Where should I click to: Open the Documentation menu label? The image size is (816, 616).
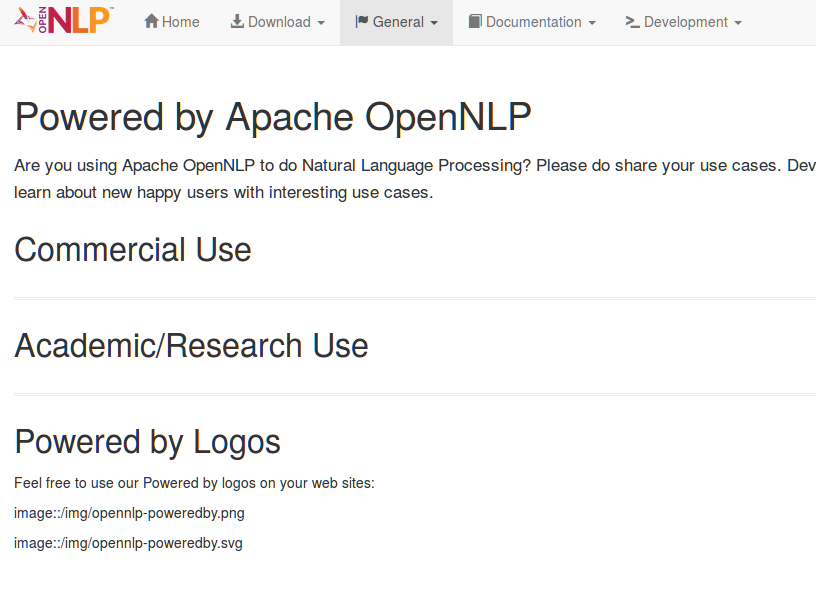click(x=534, y=22)
